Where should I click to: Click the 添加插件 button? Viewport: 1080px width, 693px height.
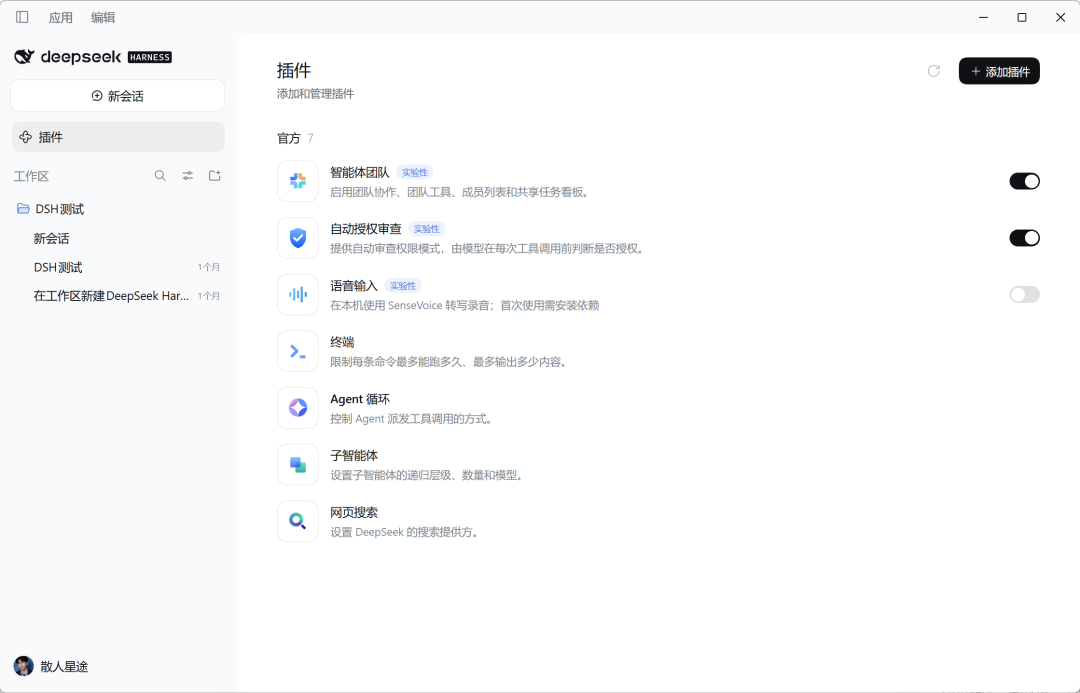(x=999, y=71)
